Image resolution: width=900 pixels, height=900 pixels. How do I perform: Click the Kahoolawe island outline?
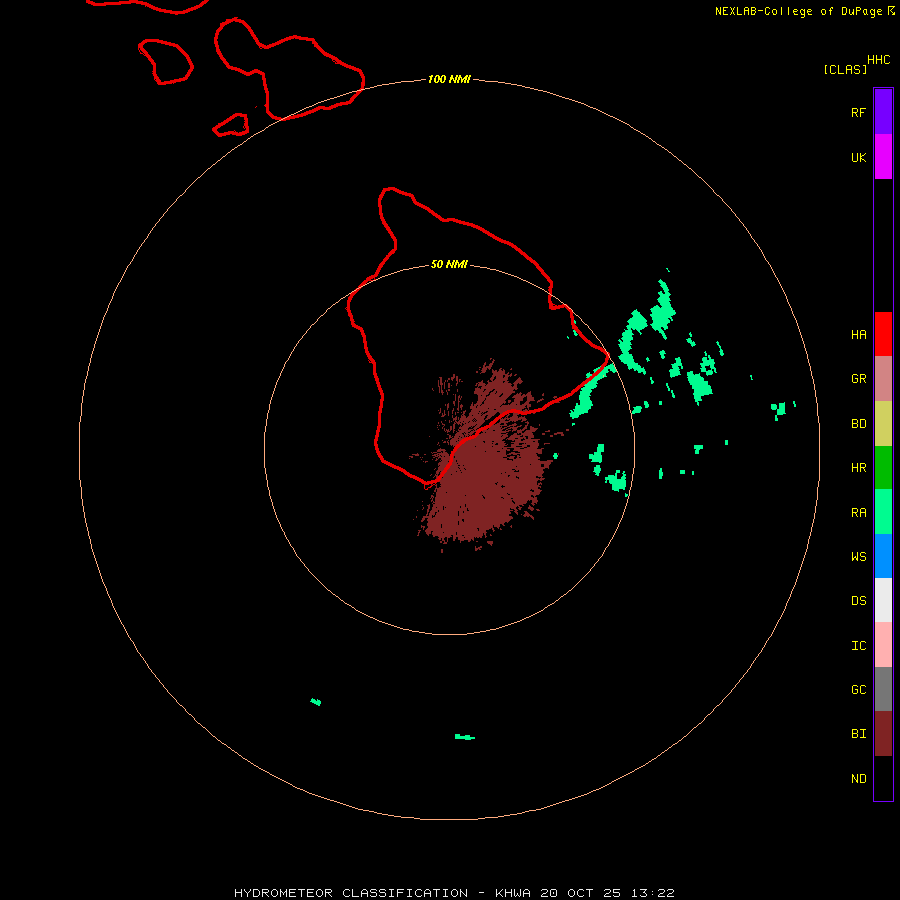coord(231,125)
